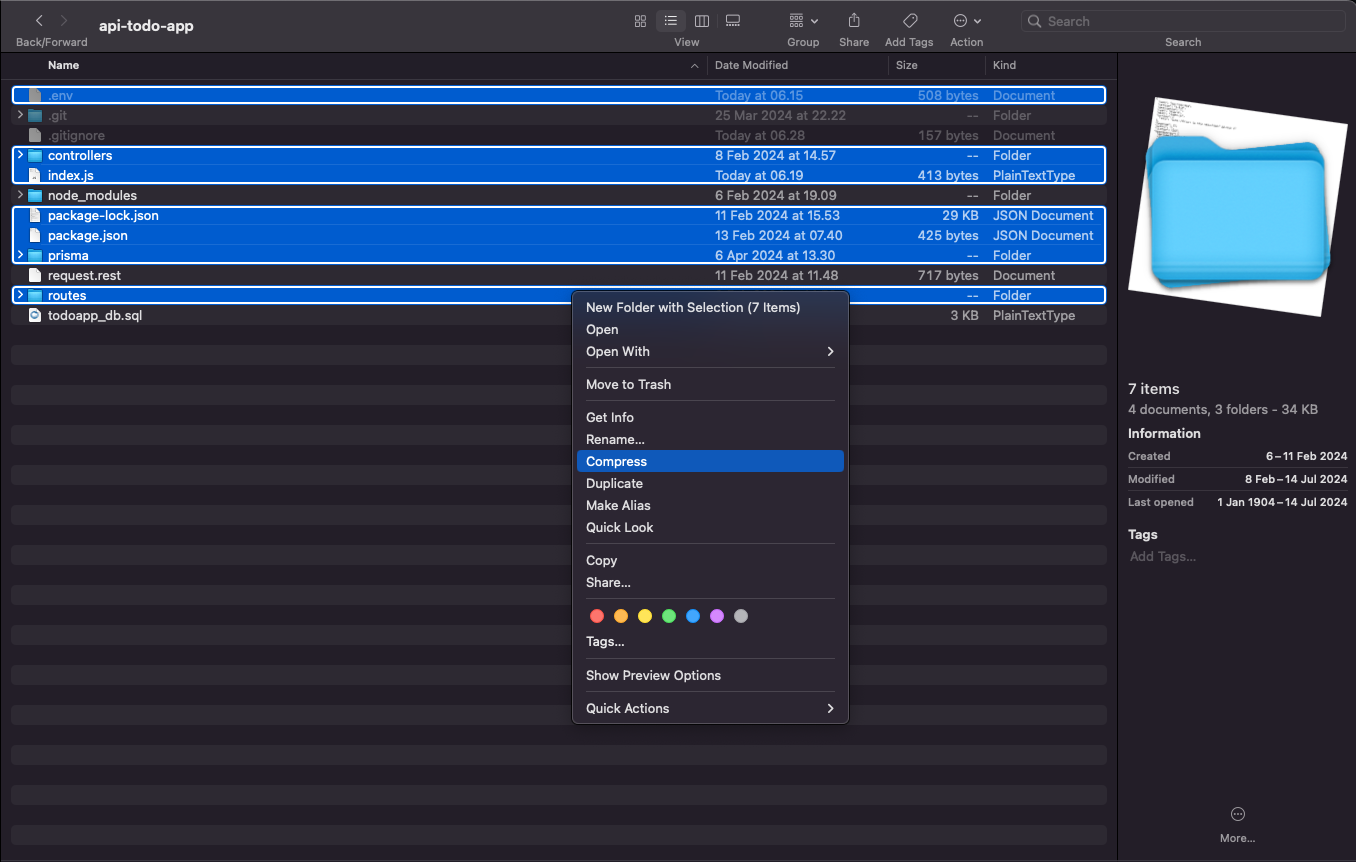This screenshot has height=862, width=1356.
Task: Expand the node_modules folder disclosure triangle
Action: (x=20, y=195)
